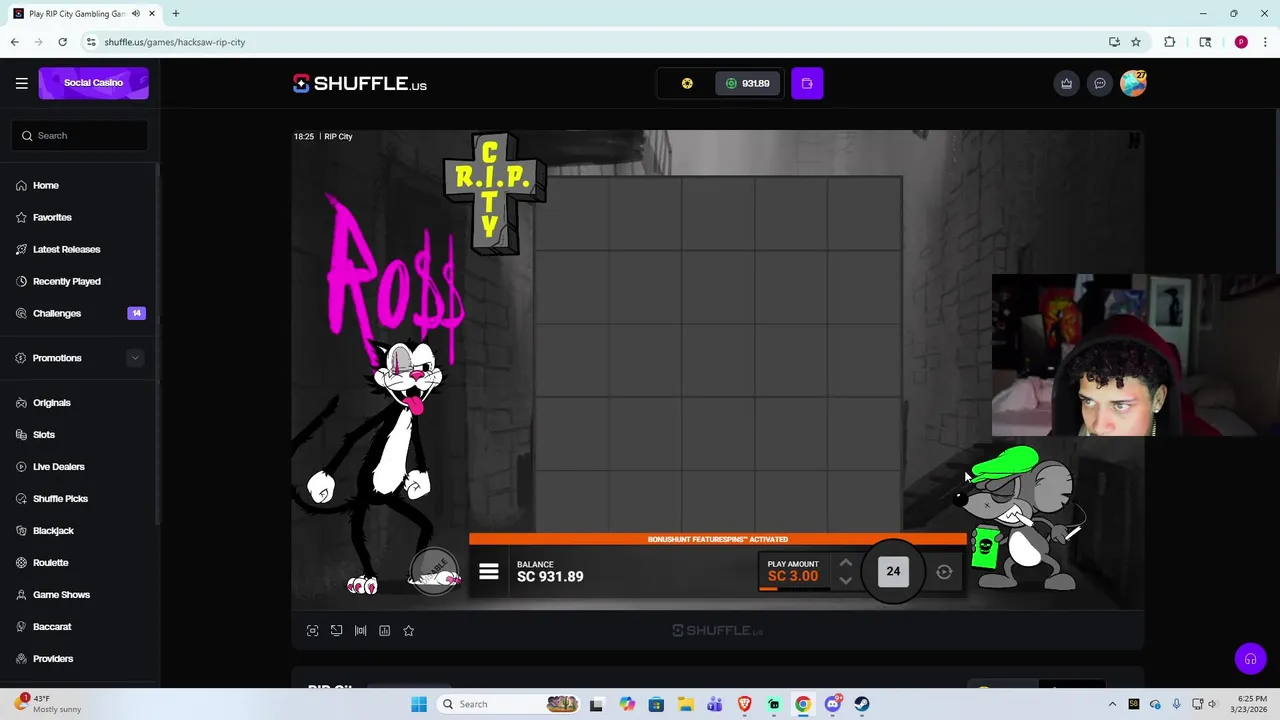Image resolution: width=1280 pixels, height=720 pixels.
Task: View site information icon in address bar
Action: tap(90, 42)
